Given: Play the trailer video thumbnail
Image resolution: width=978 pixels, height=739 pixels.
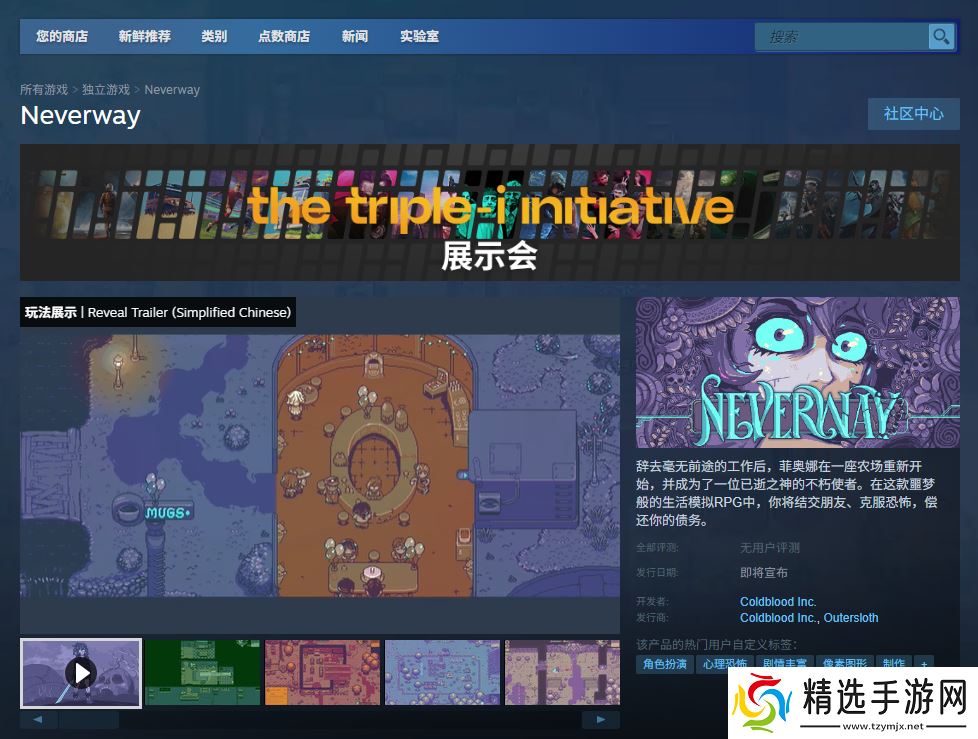Looking at the screenshot, I should [x=81, y=672].
